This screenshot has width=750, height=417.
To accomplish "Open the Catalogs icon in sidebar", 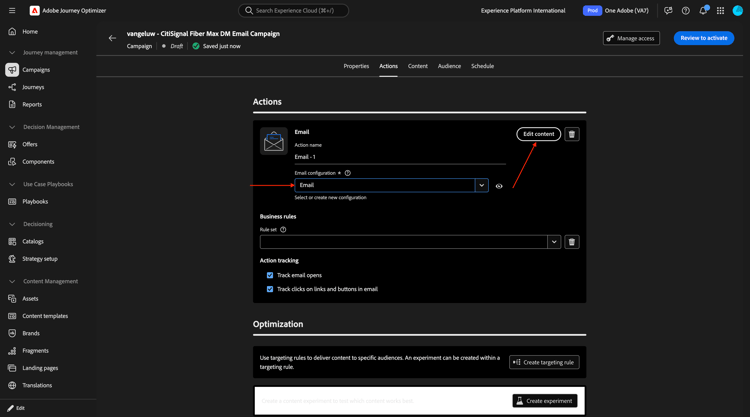I will [12, 241].
